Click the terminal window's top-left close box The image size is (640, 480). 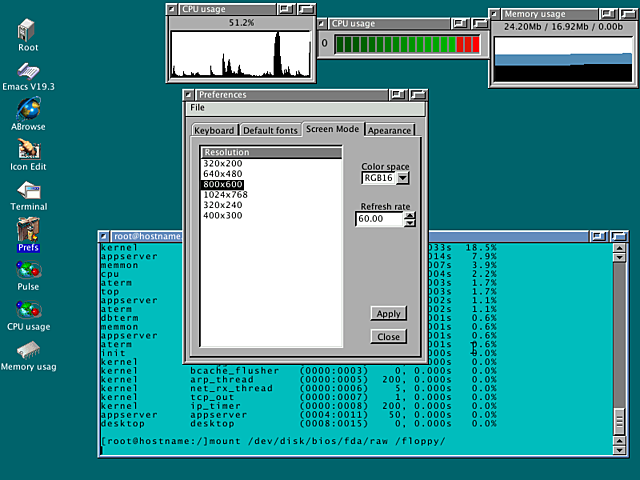coord(104,236)
